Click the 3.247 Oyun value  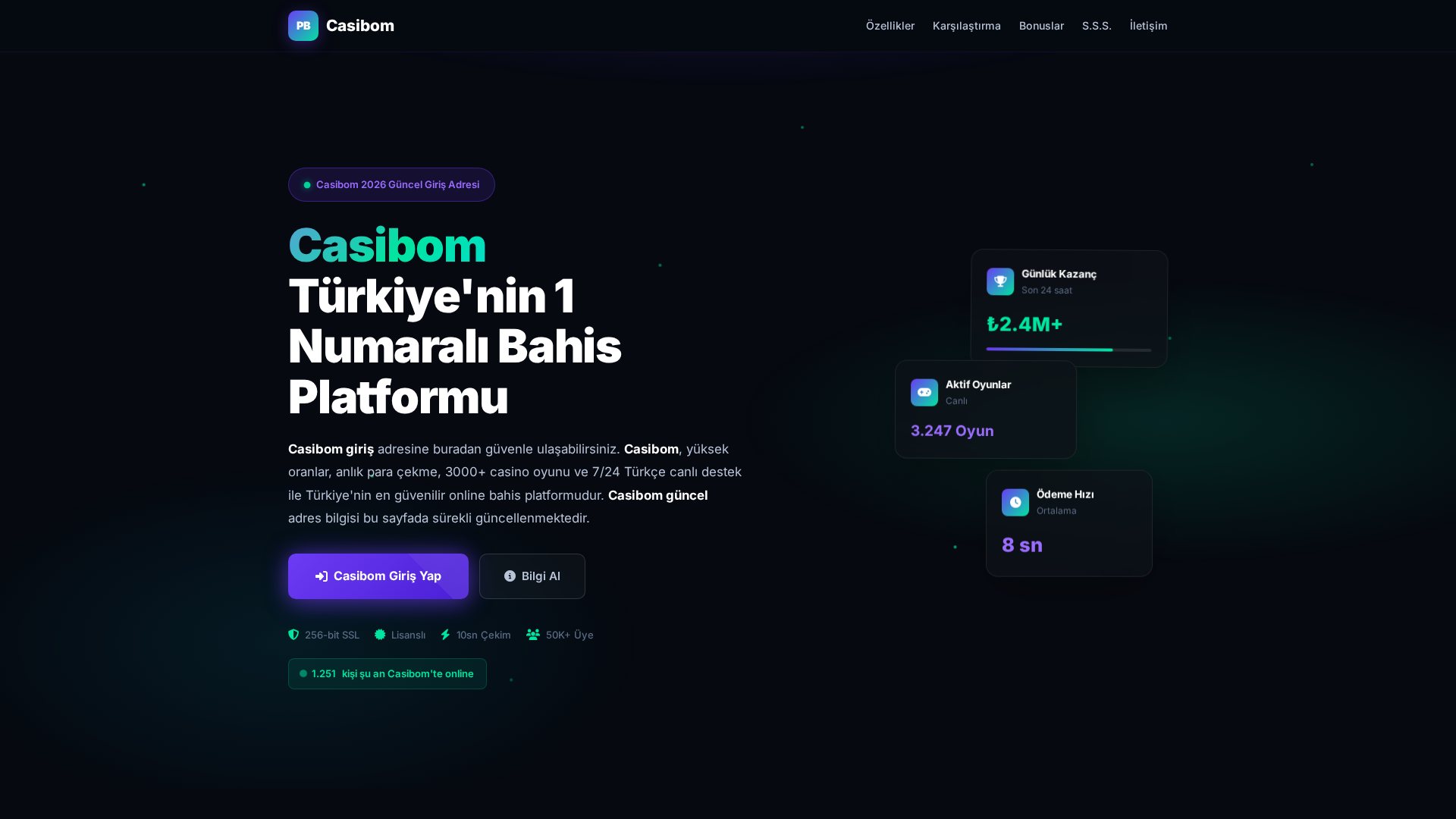pos(952,431)
